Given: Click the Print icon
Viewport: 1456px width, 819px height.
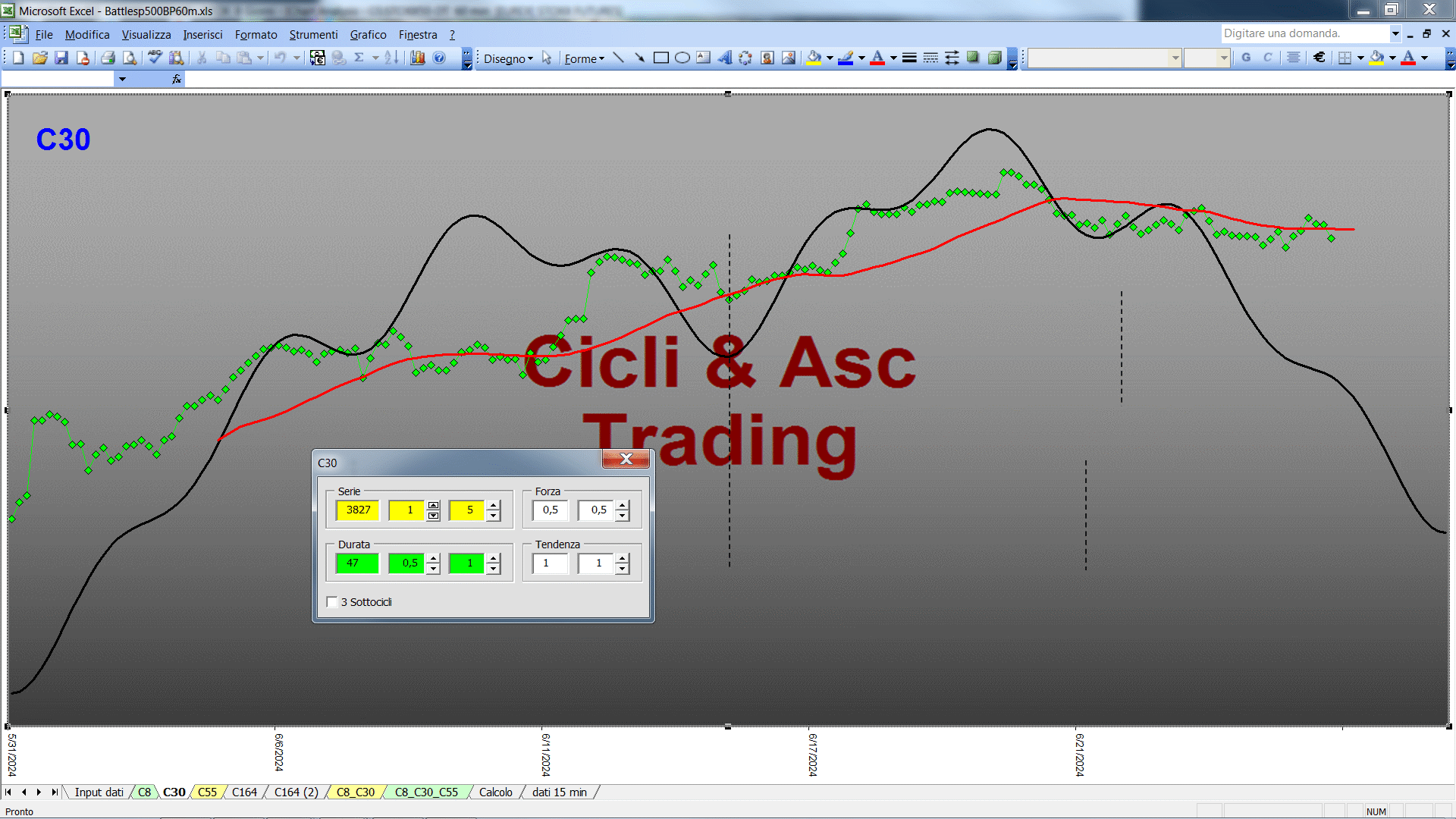Looking at the screenshot, I should [x=108, y=58].
